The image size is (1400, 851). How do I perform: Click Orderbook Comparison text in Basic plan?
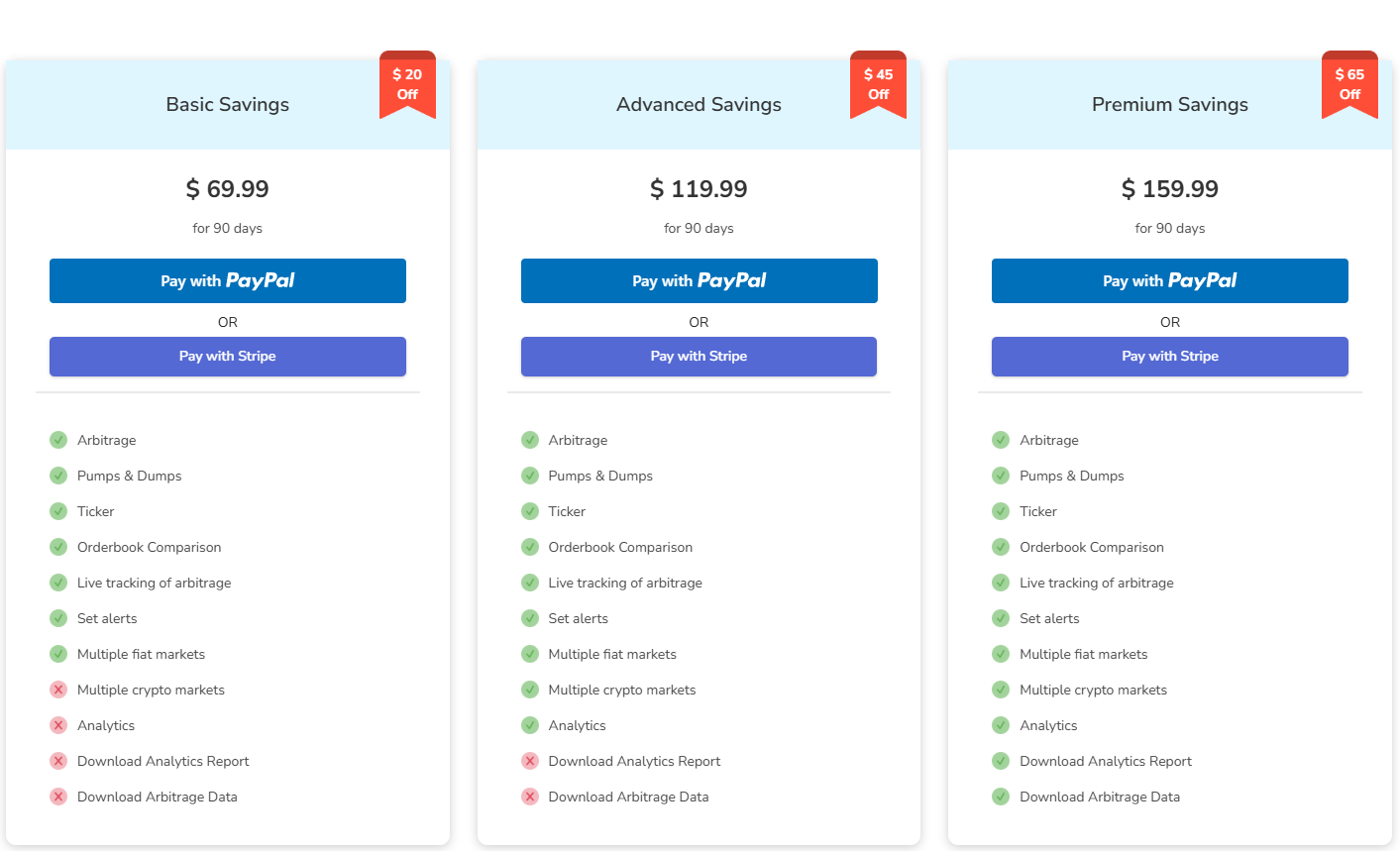tap(149, 547)
